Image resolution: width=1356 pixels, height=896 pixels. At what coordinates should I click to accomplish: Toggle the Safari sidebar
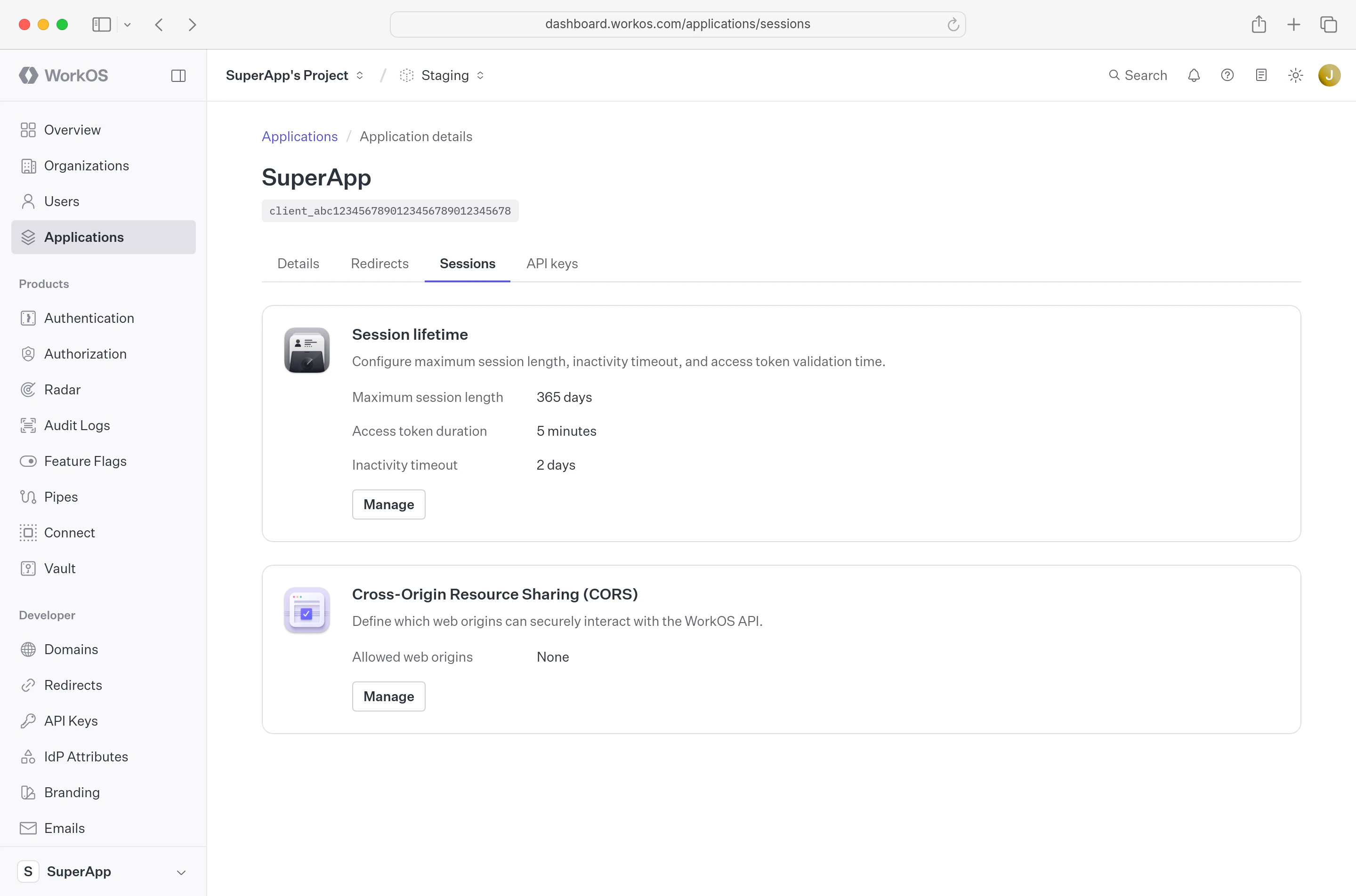101,24
